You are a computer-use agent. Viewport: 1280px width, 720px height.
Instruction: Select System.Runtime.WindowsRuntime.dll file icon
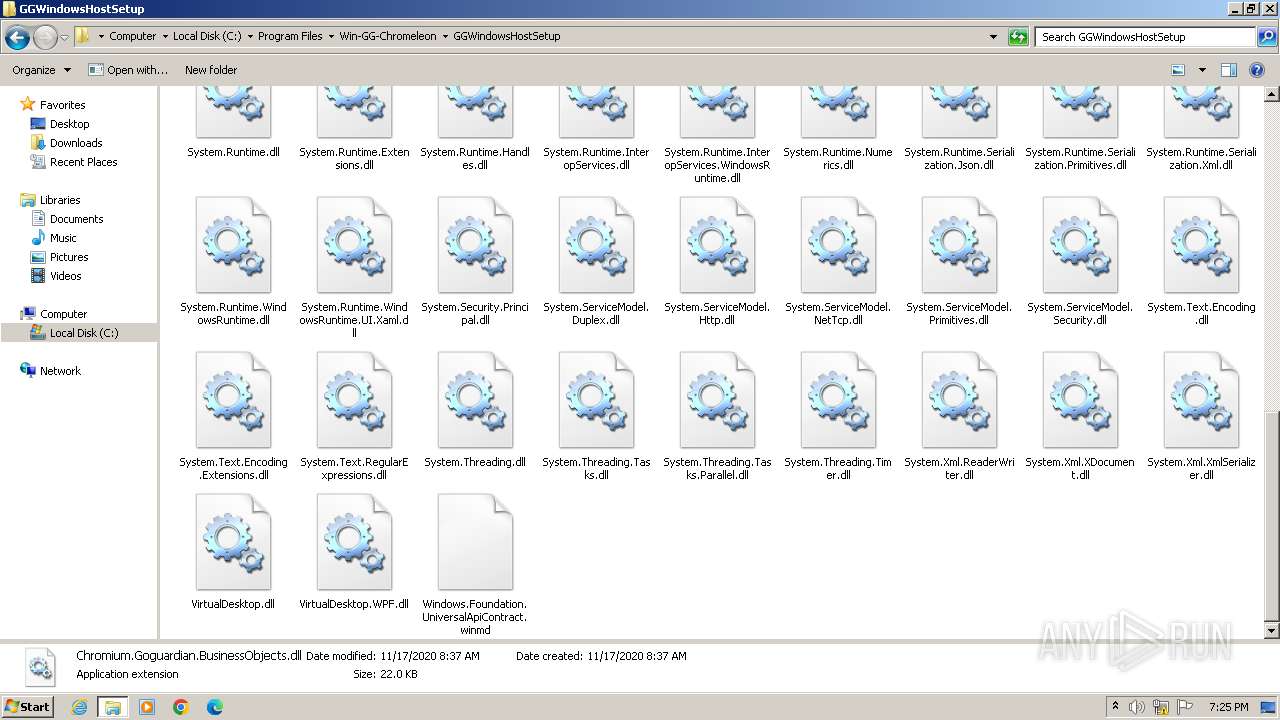(x=233, y=245)
